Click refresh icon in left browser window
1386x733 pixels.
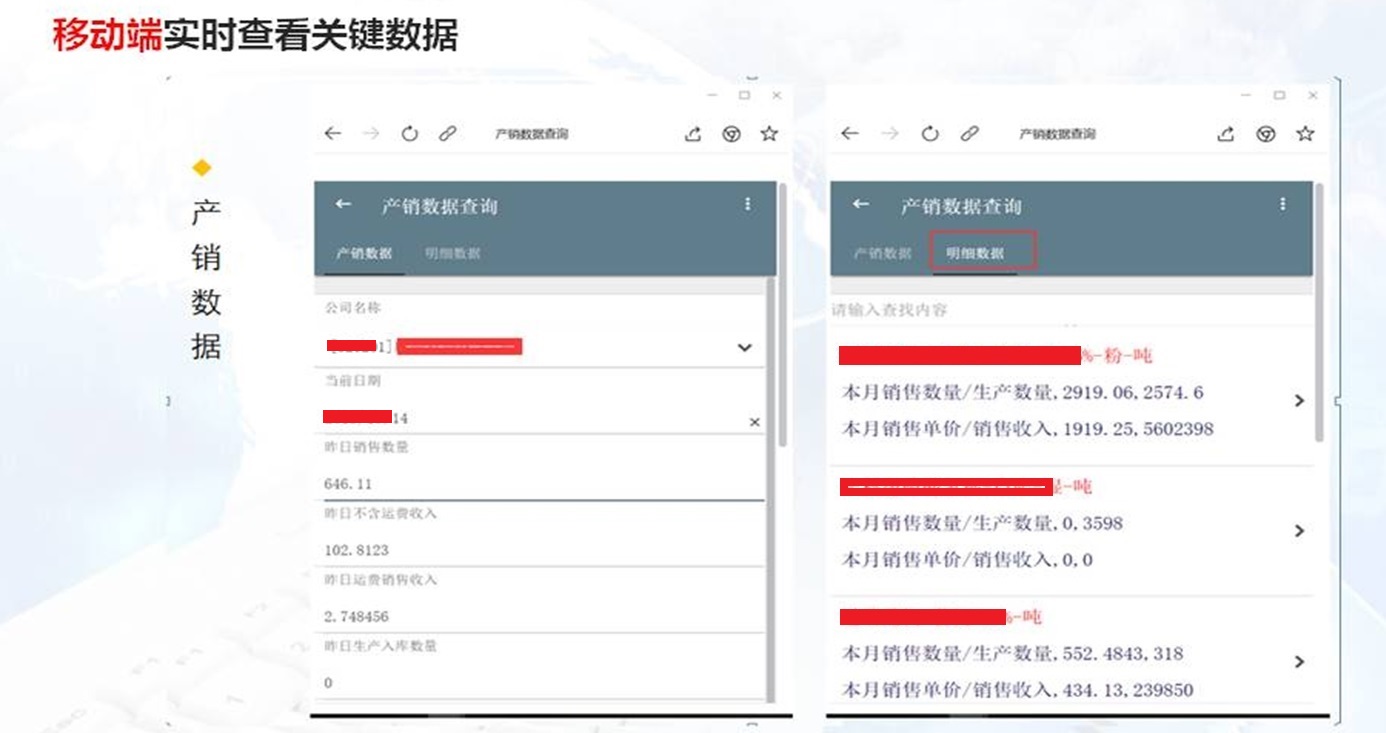[409, 134]
